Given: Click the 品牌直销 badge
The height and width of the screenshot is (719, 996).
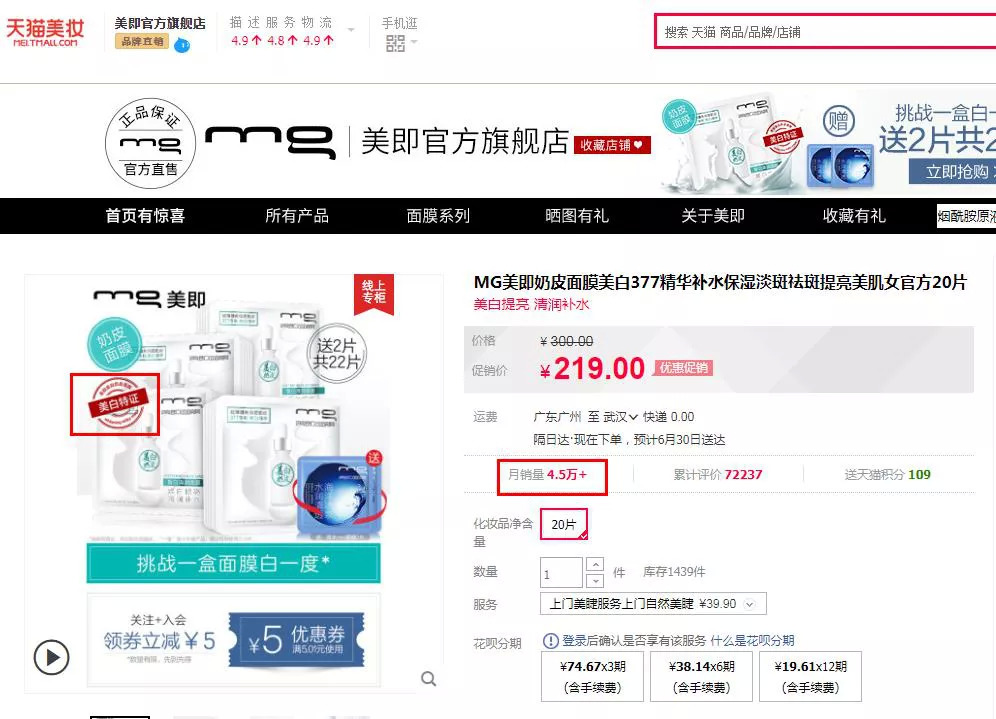Looking at the screenshot, I should [142, 41].
